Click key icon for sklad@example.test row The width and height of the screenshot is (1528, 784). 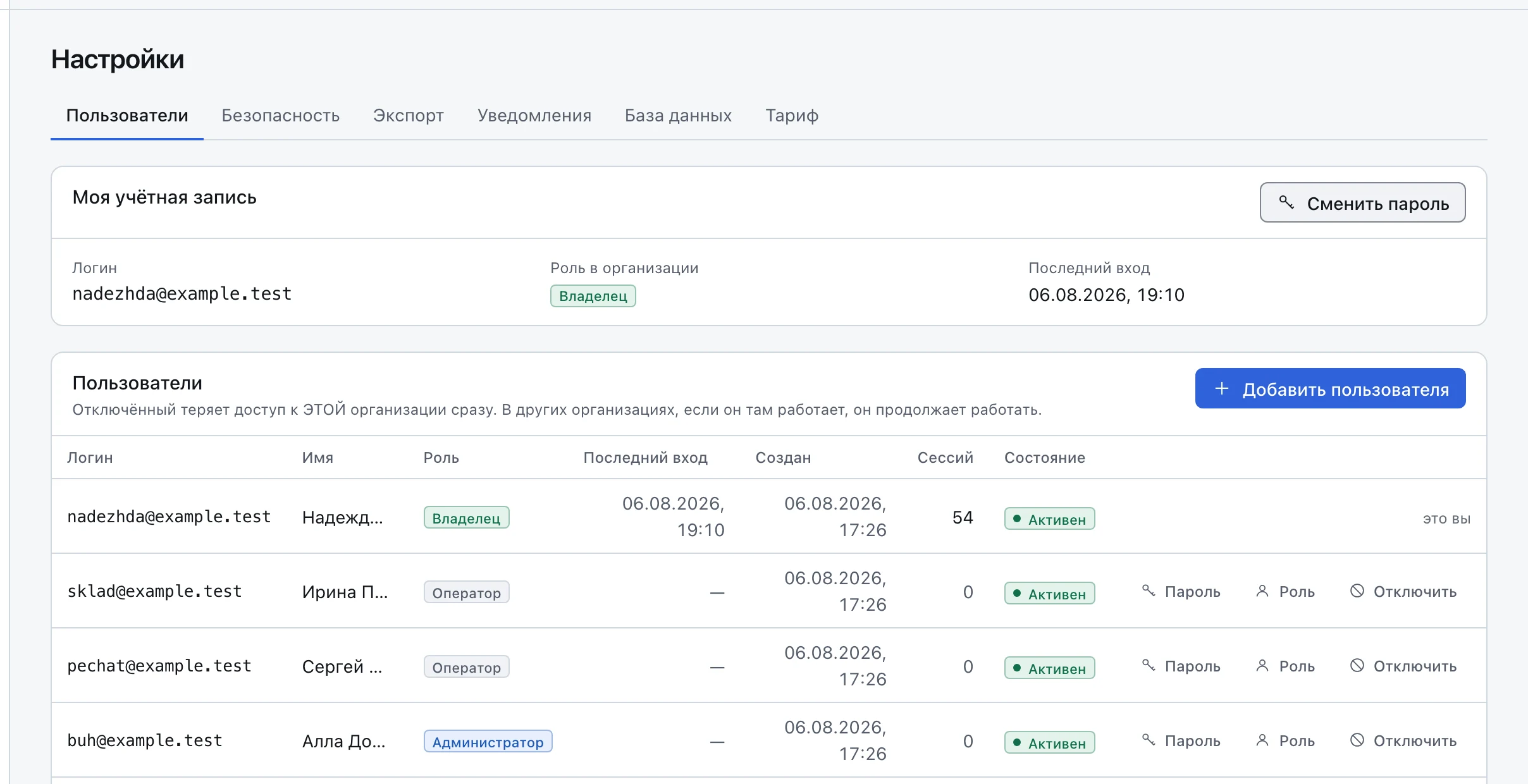(1149, 591)
